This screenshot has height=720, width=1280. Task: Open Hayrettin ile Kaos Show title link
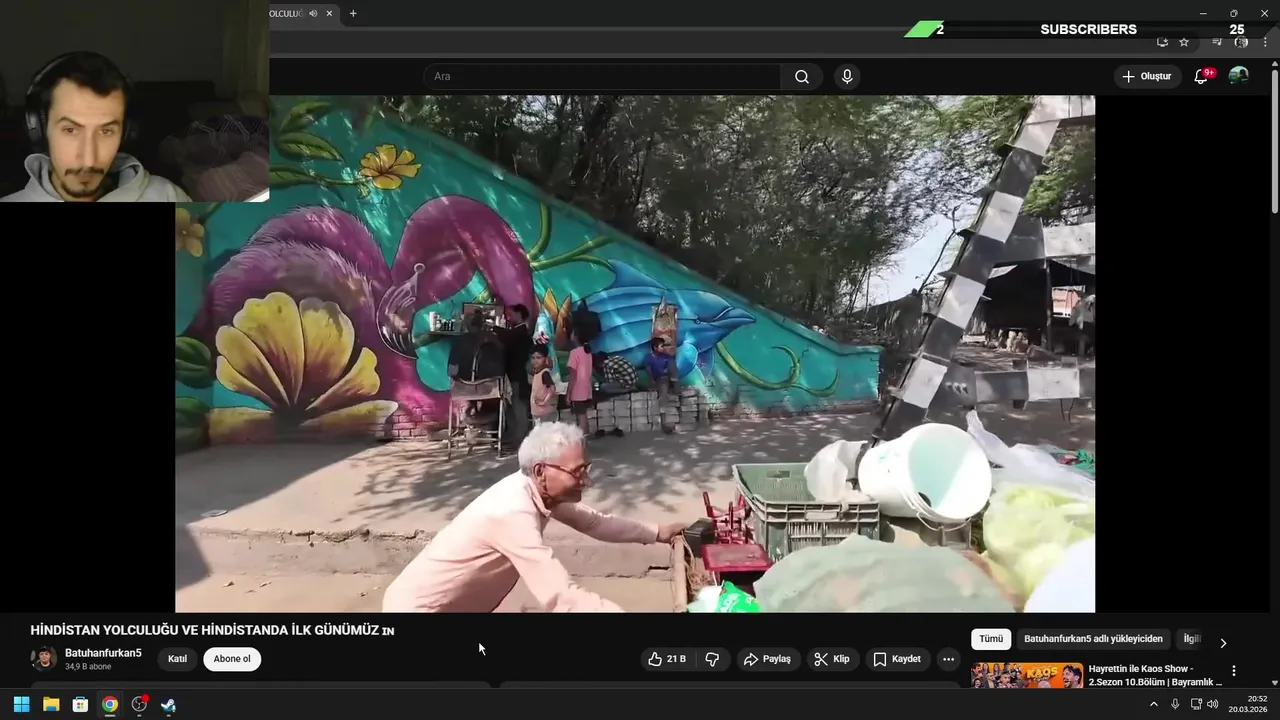click(x=1155, y=675)
